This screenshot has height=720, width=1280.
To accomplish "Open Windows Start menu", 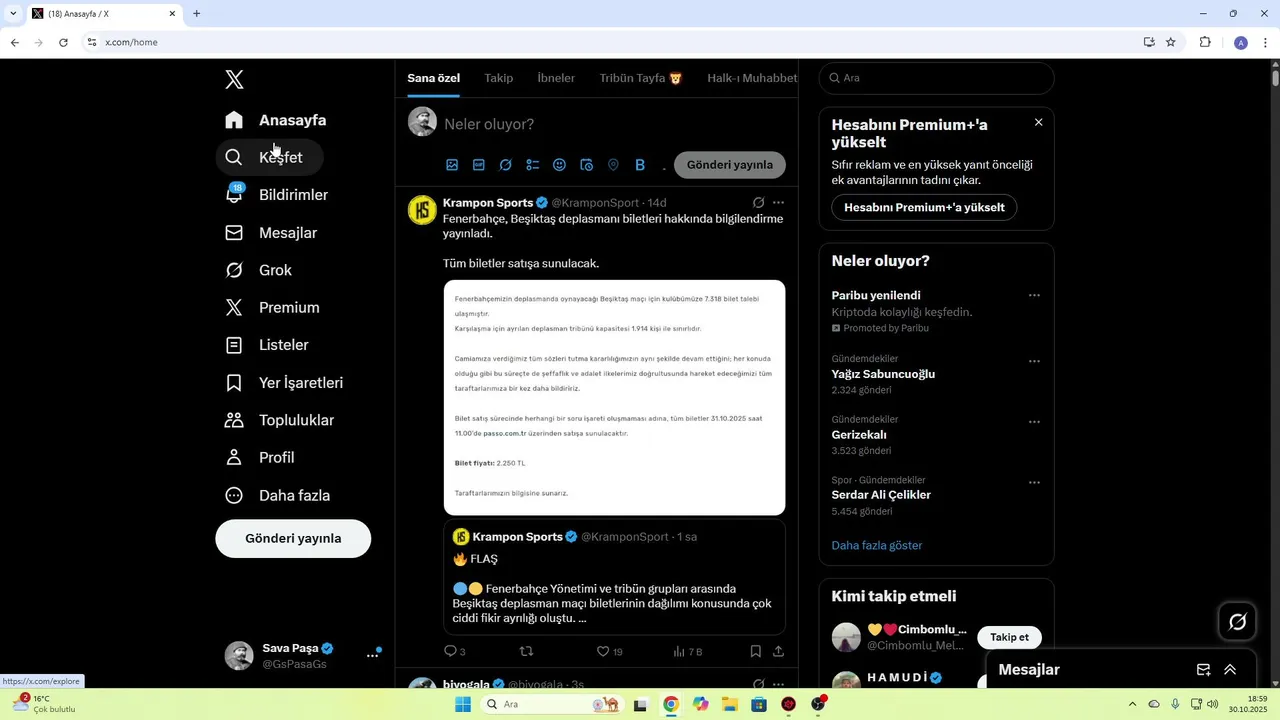I will (x=462, y=704).
